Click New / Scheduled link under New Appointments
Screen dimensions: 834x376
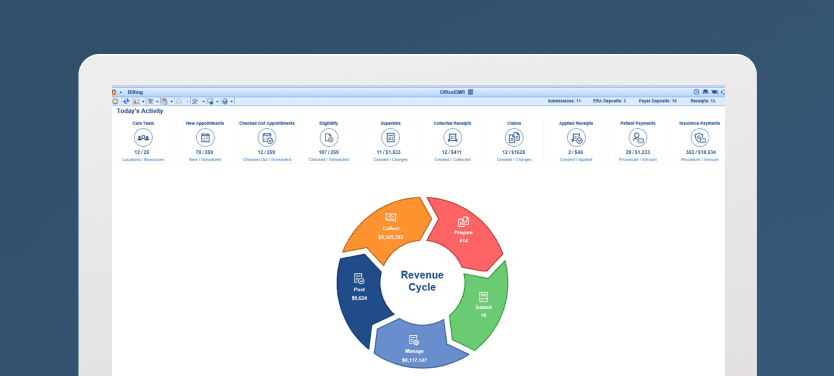point(205,160)
